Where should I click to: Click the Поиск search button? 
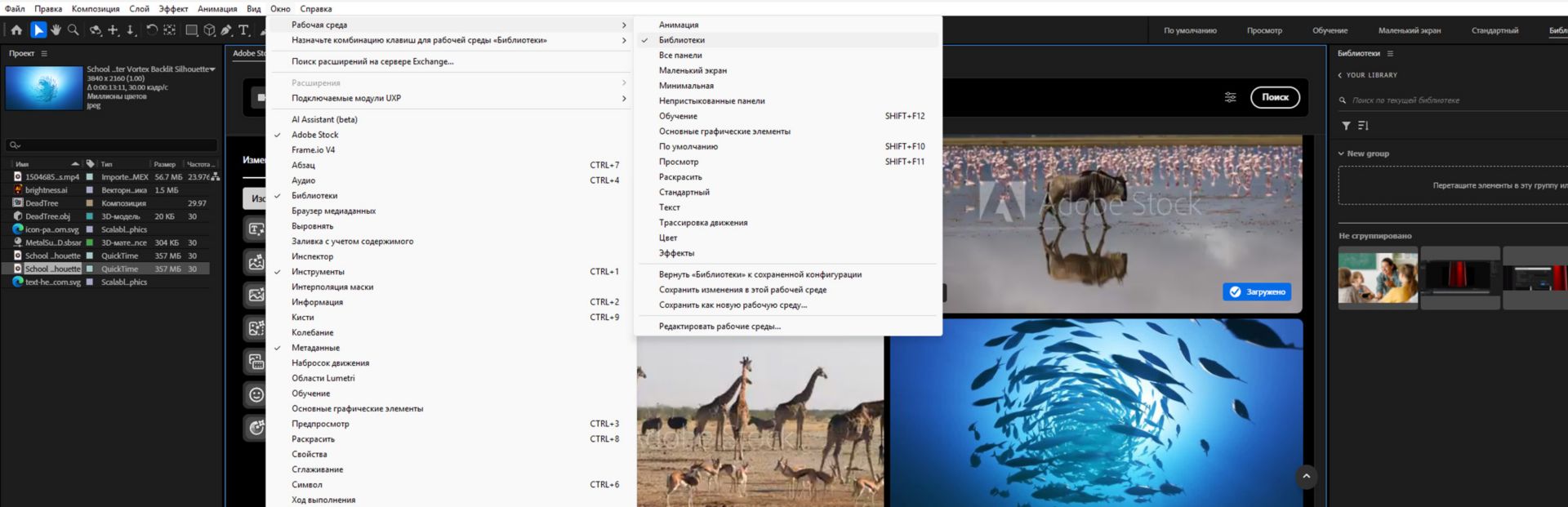tap(1275, 97)
